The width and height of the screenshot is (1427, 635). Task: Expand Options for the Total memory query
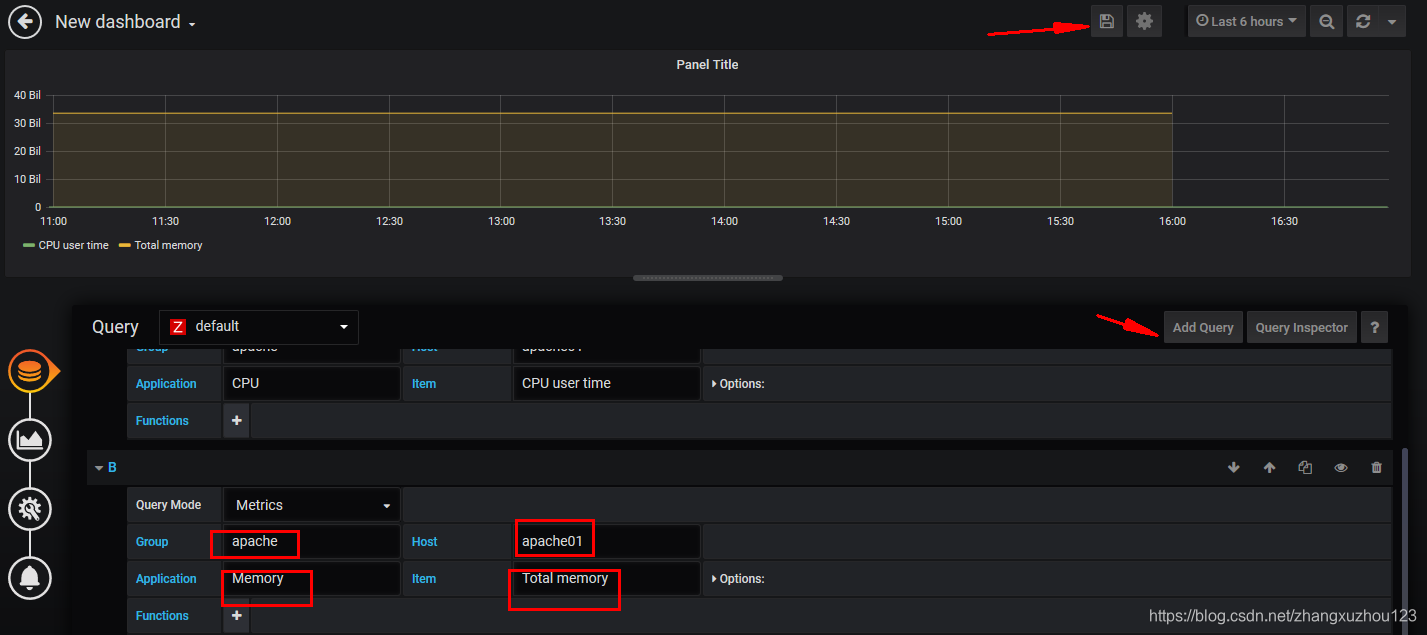(x=738, y=579)
